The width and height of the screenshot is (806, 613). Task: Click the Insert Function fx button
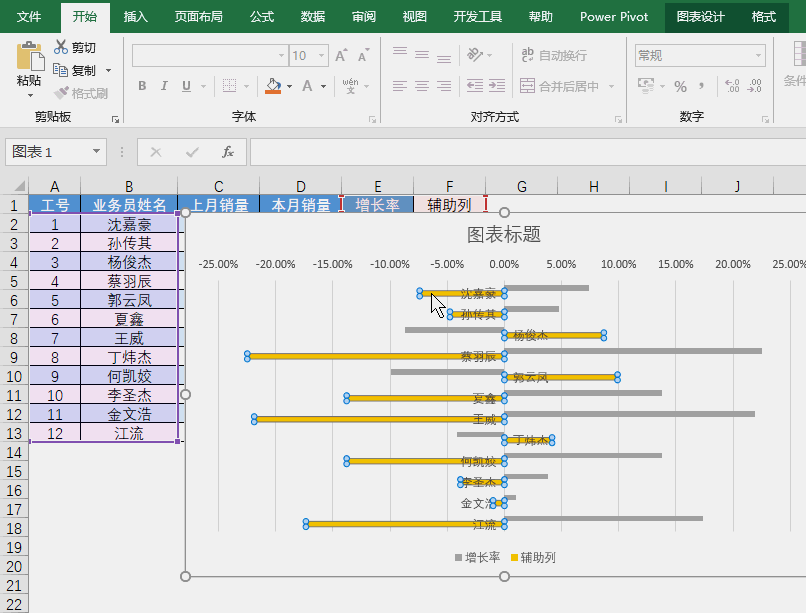tap(227, 152)
